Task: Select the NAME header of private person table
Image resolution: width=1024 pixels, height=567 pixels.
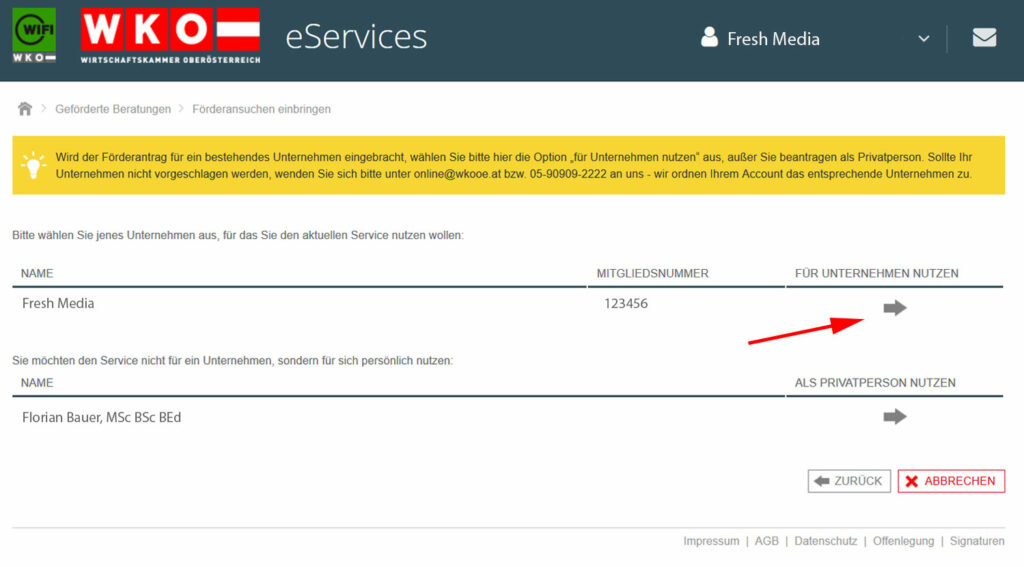Action: coord(37,383)
